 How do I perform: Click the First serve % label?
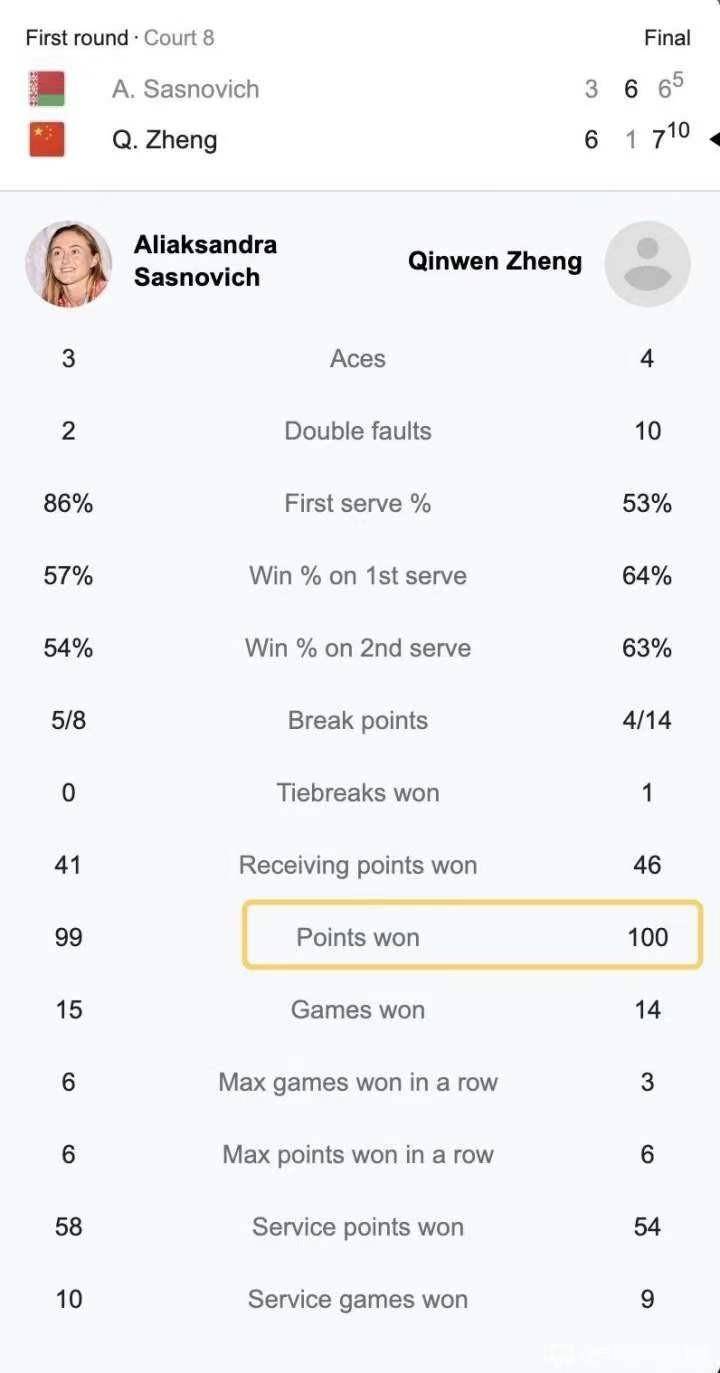358,503
